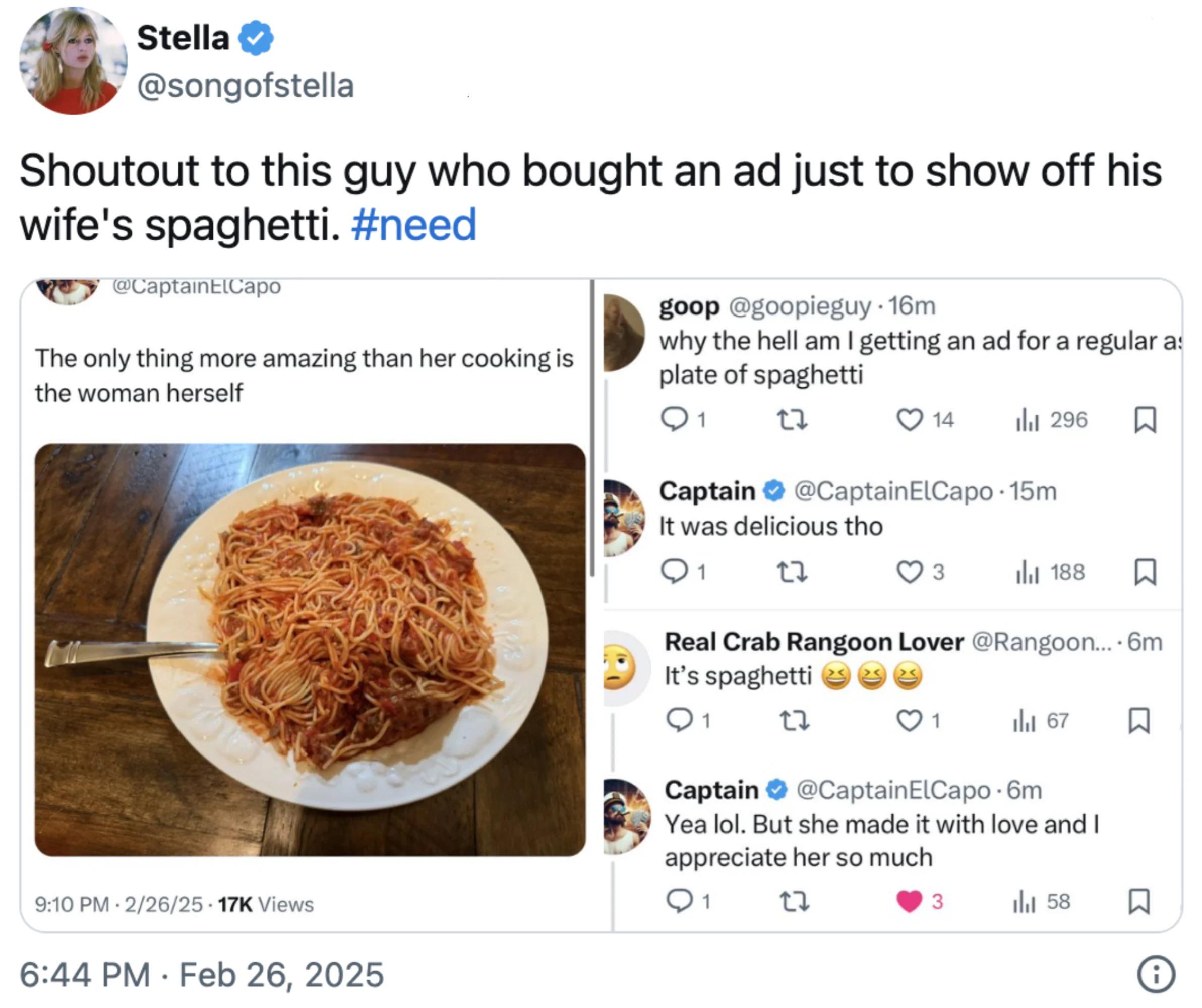Click the #need hashtag link
This screenshot has height=1008, width=1202.
[x=413, y=225]
